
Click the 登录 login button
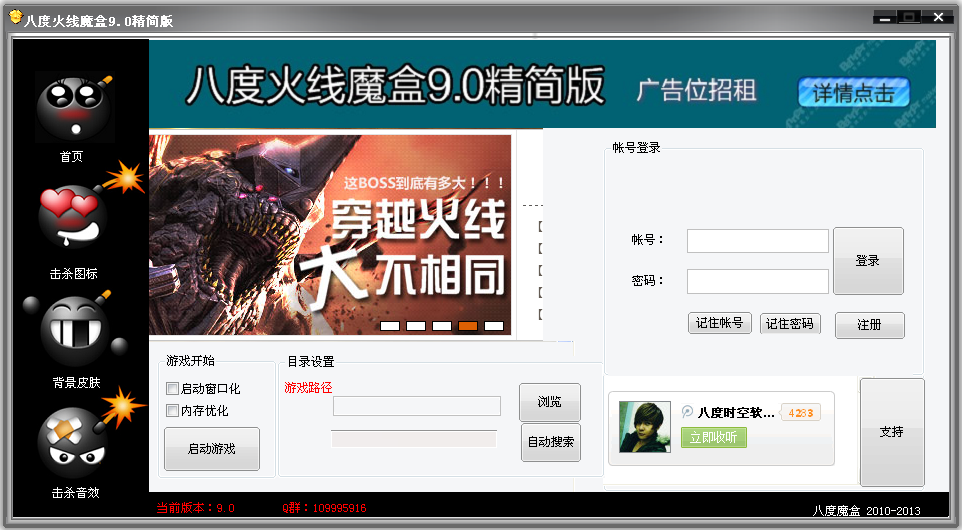coord(868,261)
